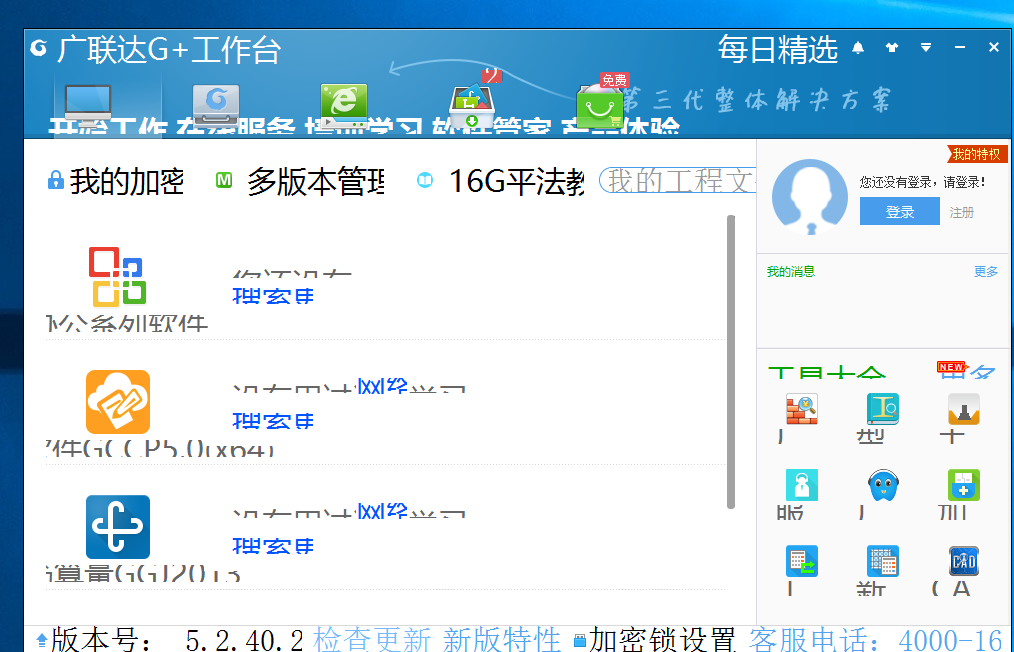Click the blue lock icon beside 我的加密
Image resolution: width=1014 pixels, height=652 pixels.
pyautogui.click(x=56, y=180)
